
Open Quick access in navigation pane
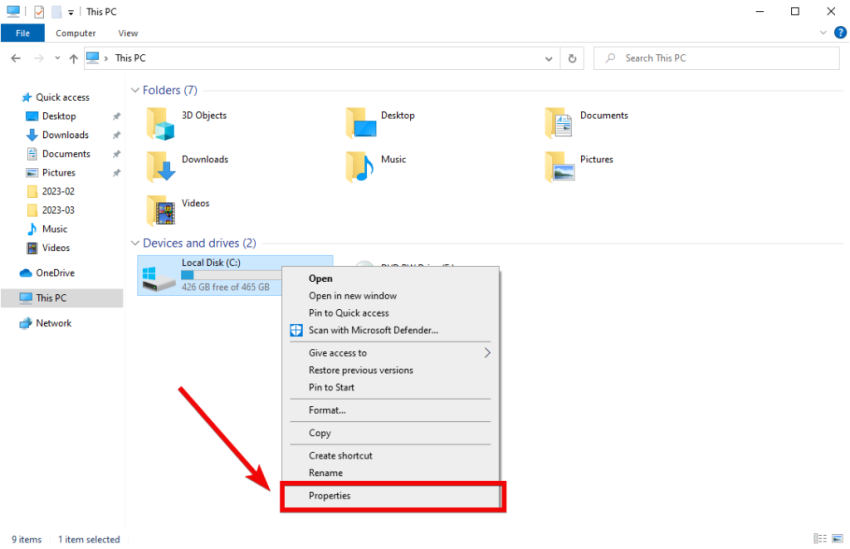tap(62, 98)
